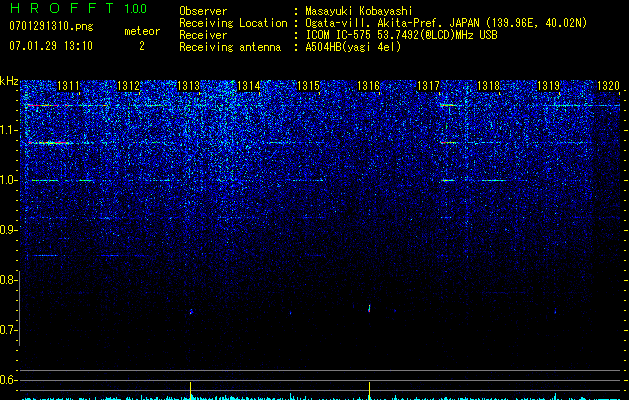Screen dimensions: 629x400
Task: Click the date 07.01.29 13:10 label
Action: 51,46
